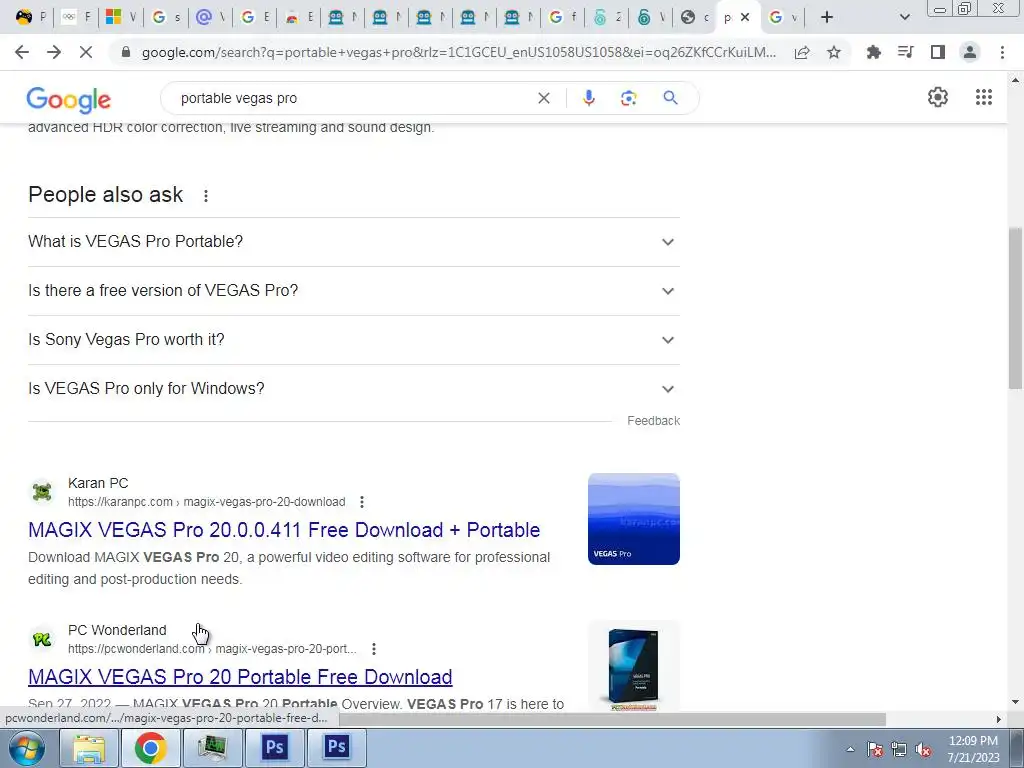Screen dimensions: 1024x768
Task: Open the Chrome extensions puzzle icon
Action: click(x=873, y=52)
